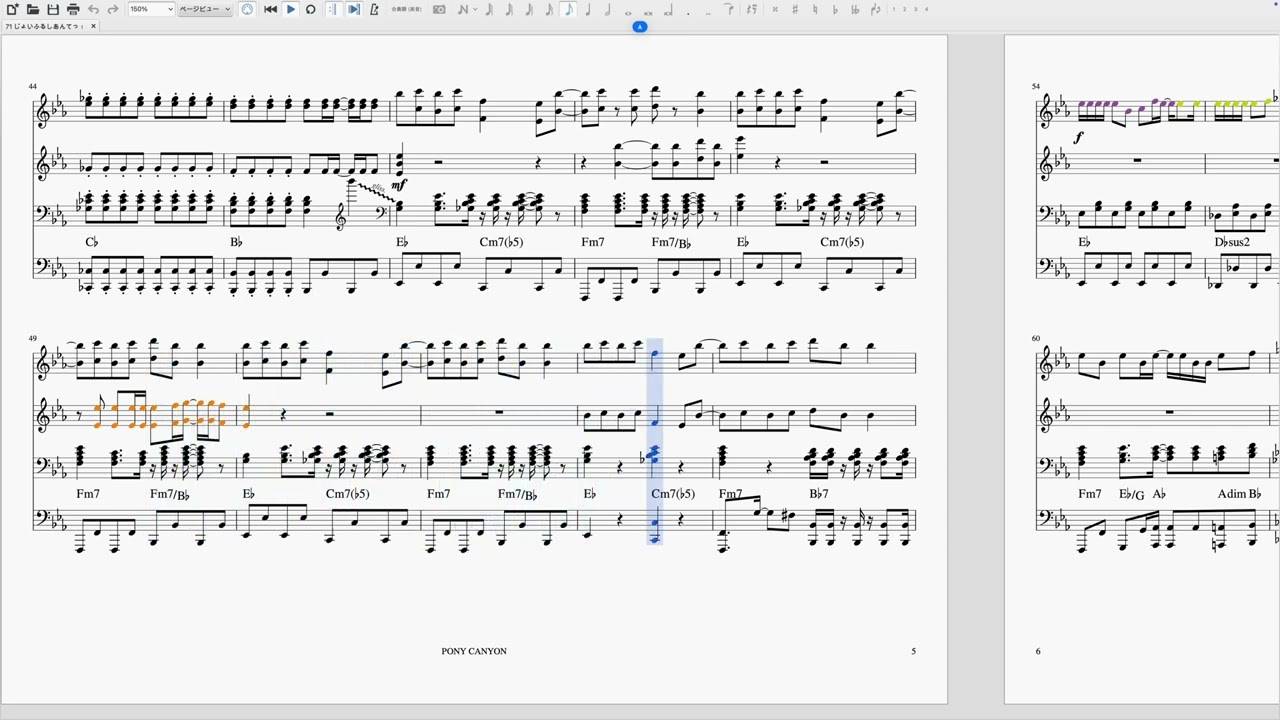Toggle concert pitch (合奏調) button
This screenshot has width=1280, height=720.
(406, 9)
